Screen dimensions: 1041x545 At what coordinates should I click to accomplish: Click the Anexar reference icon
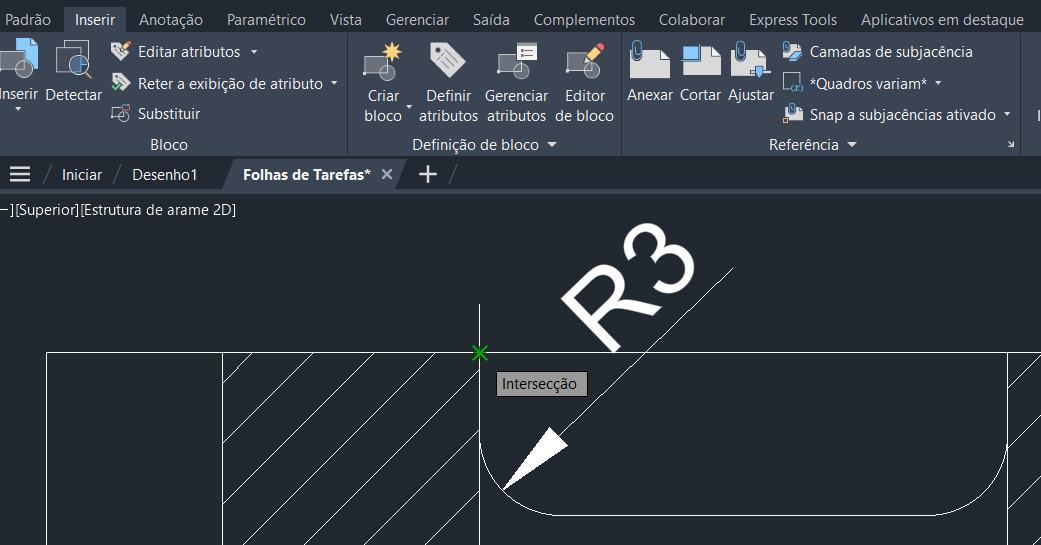(x=650, y=62)
